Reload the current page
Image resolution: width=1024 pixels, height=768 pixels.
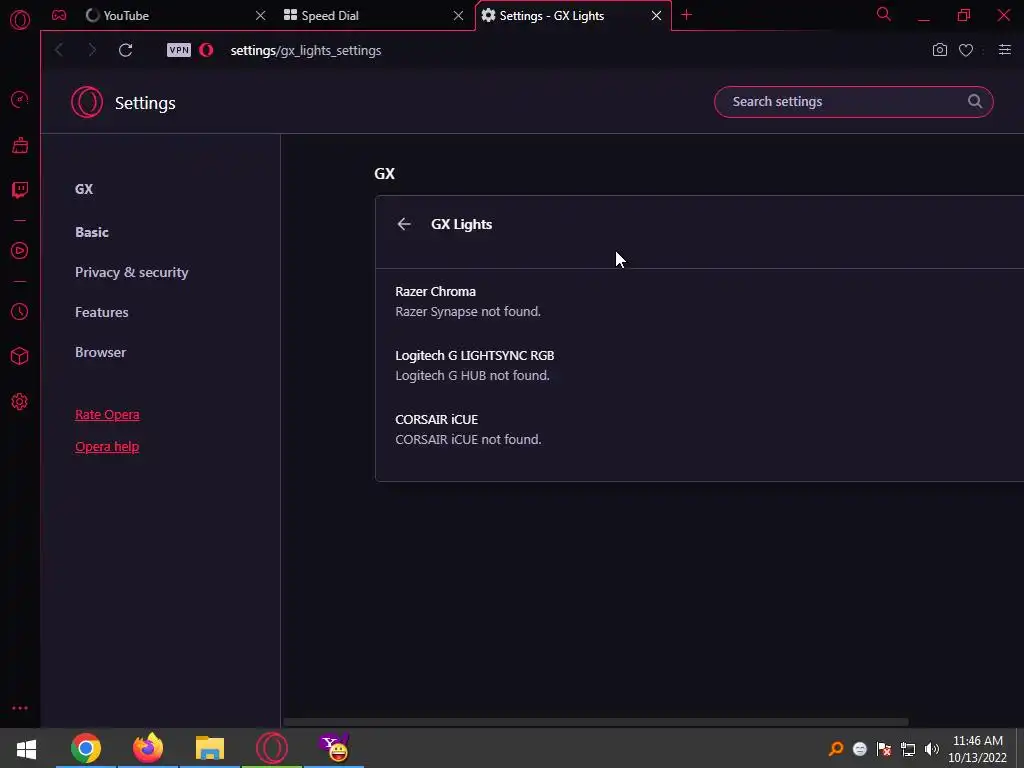[125, 50]
